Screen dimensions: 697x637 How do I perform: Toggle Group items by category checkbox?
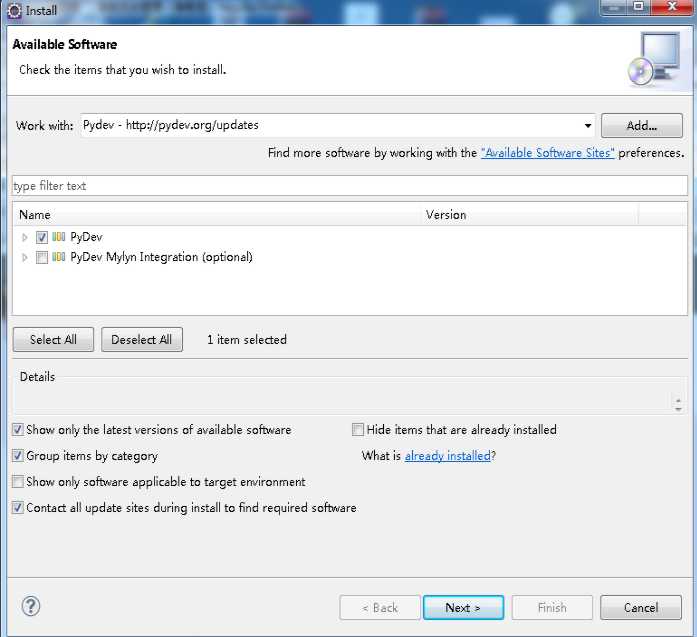(18, 456)
